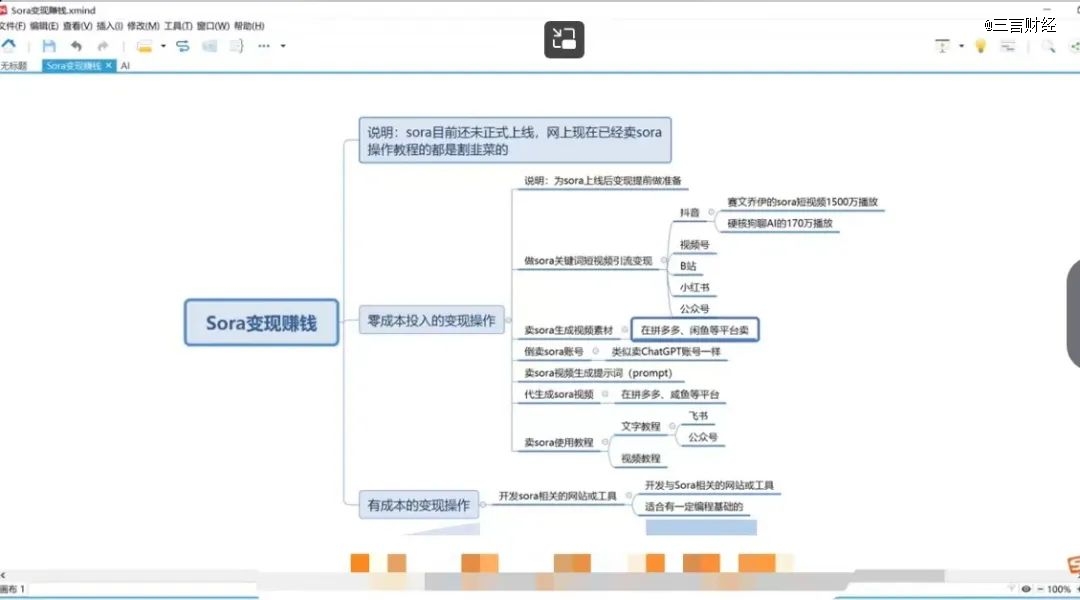Image resolution: width=1080 pixels, height=600 pixels.
Task: Select the note topic starting 说明：sora目前还未正式上线
Action: [x=515, y=140]
